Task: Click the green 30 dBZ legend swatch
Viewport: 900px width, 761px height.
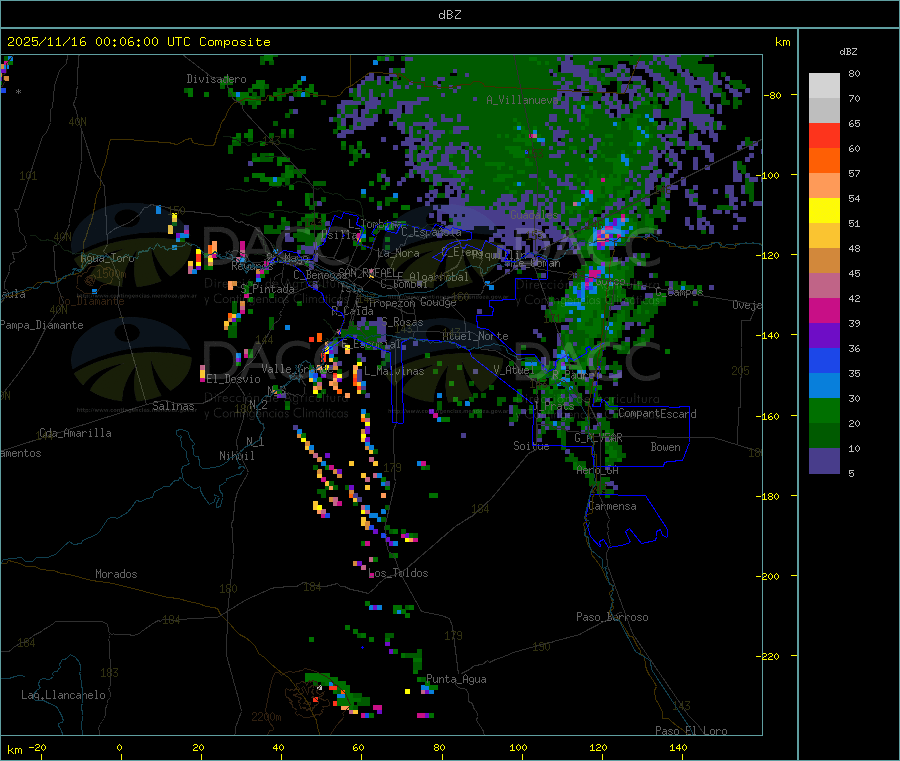Action: point(824,410)
